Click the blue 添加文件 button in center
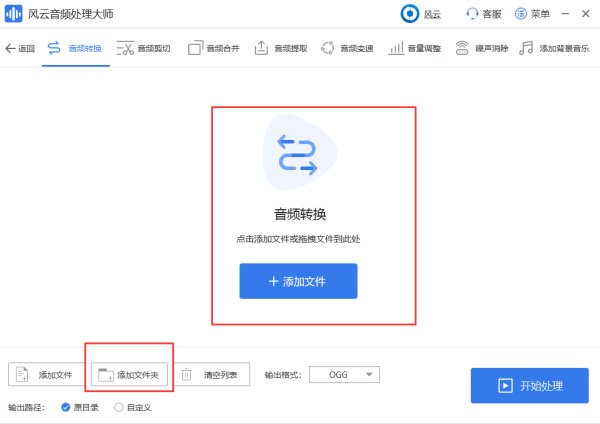Viewport: 600px width, 424px height. coord(298,281)
